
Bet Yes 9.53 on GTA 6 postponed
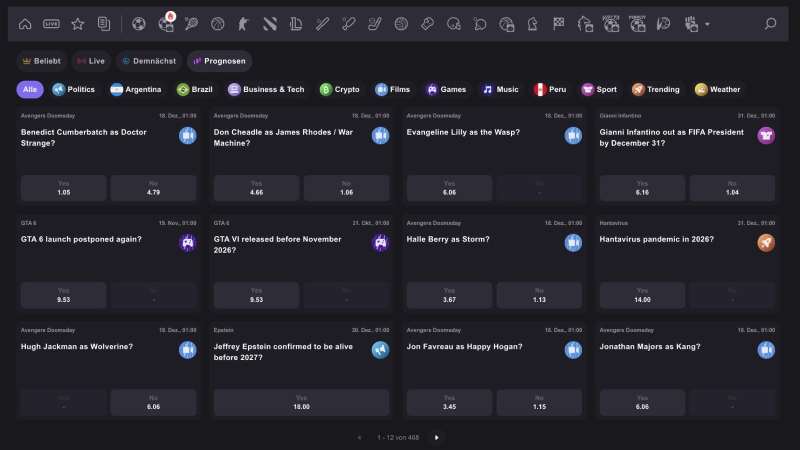pyautogui.click(x=64, y=295)
